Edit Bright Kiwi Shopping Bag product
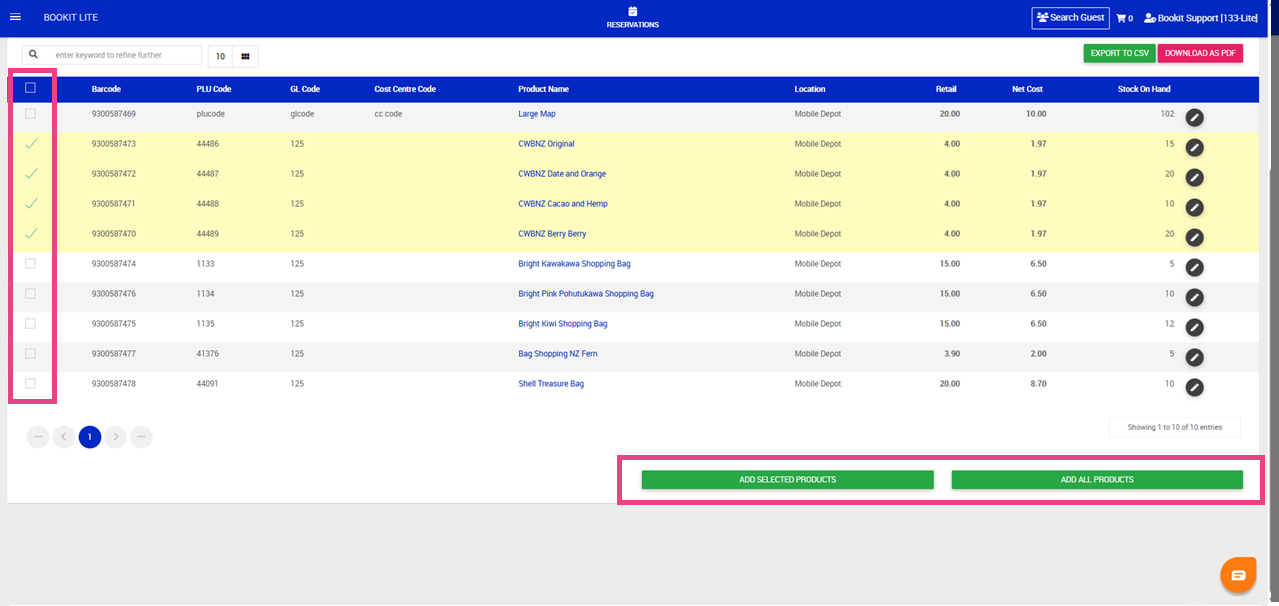The width and height of the screenshot is (1279, 606). [x=1194, y=328]
